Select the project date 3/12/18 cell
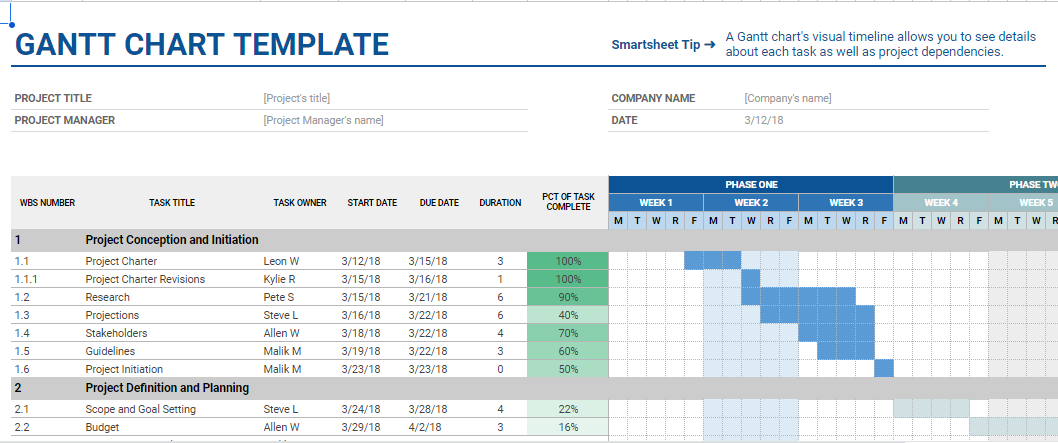Viewport: 1058px width, 443px height. [x=764, y=120]
